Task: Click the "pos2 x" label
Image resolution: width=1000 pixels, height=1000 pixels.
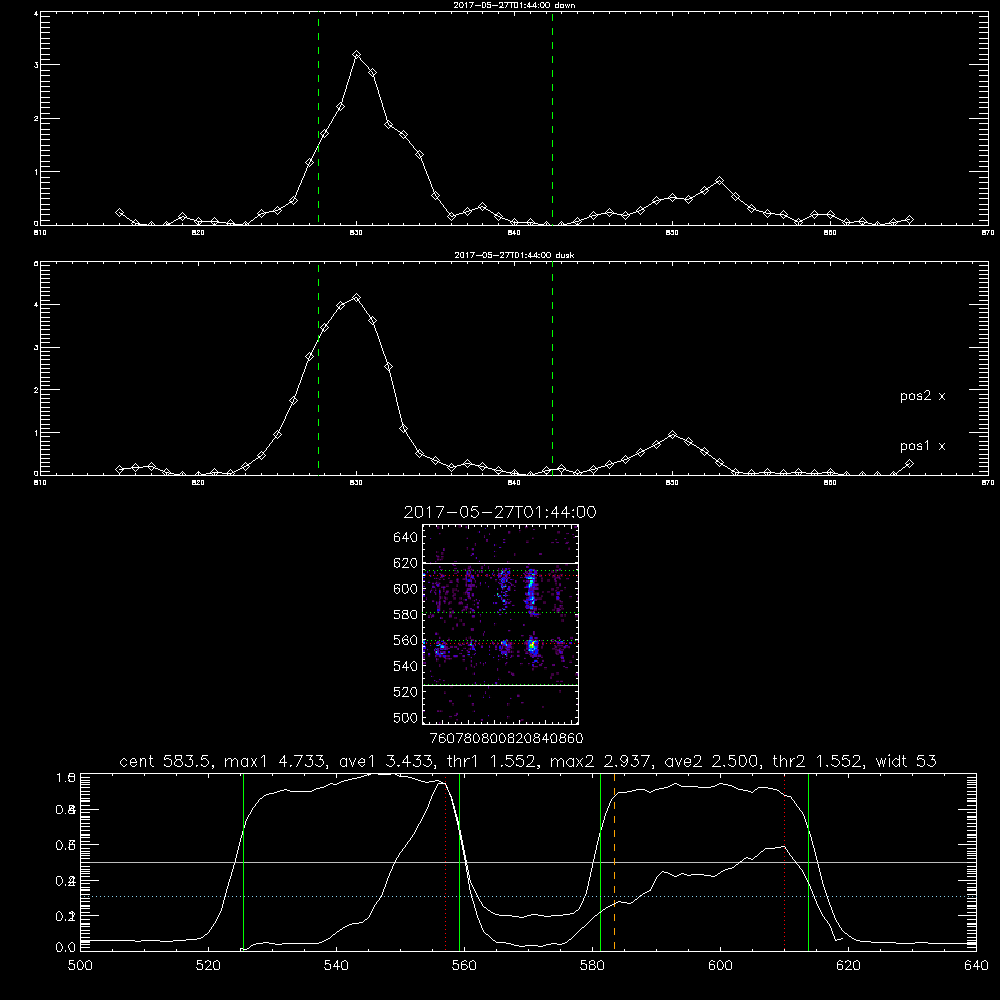Action: click(922, 396)
